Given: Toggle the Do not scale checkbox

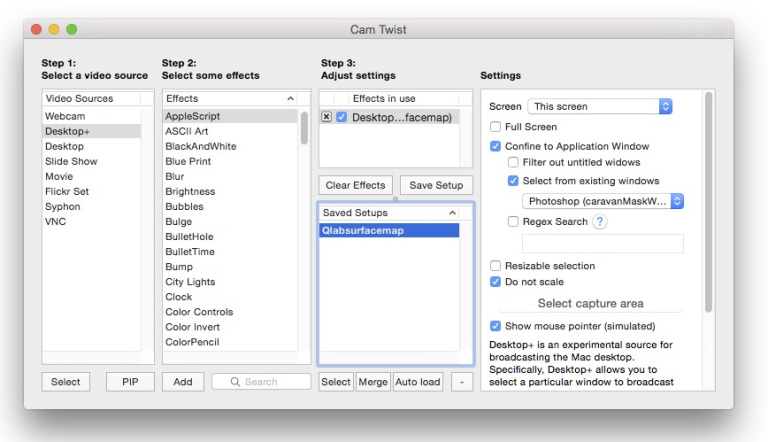Looking at the screenshot, I should pos(495,282).
